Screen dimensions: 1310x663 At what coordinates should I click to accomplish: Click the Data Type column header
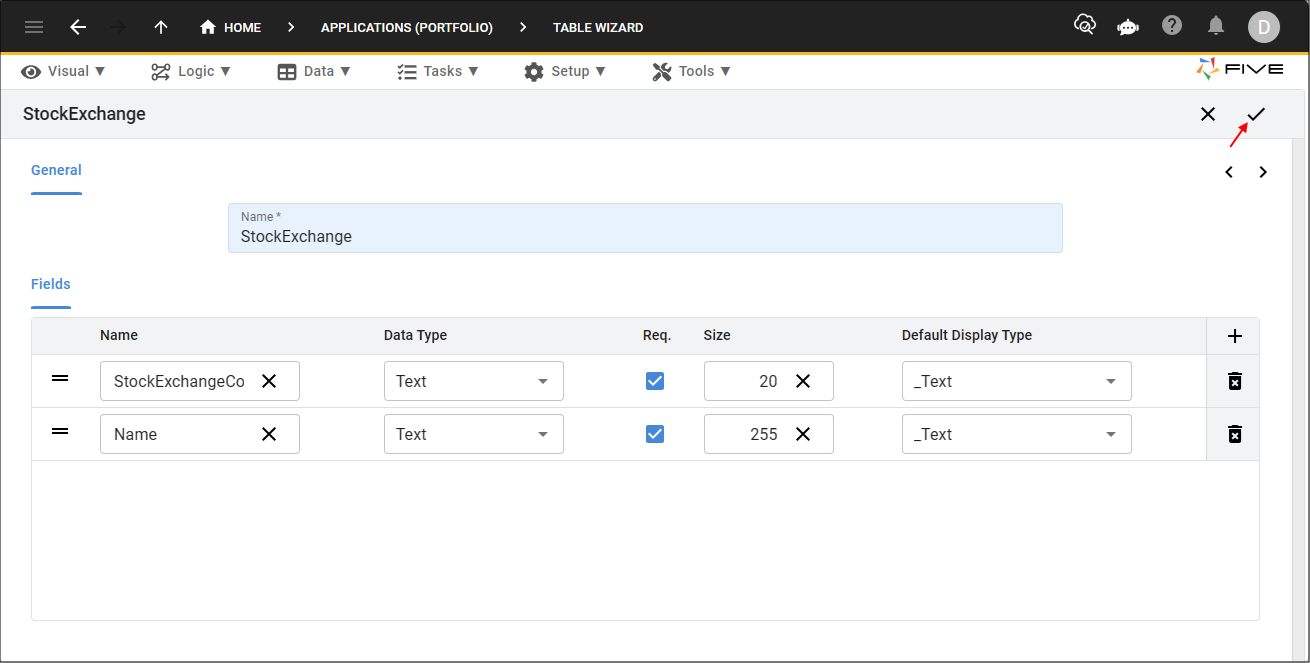(x=415, y=336)
